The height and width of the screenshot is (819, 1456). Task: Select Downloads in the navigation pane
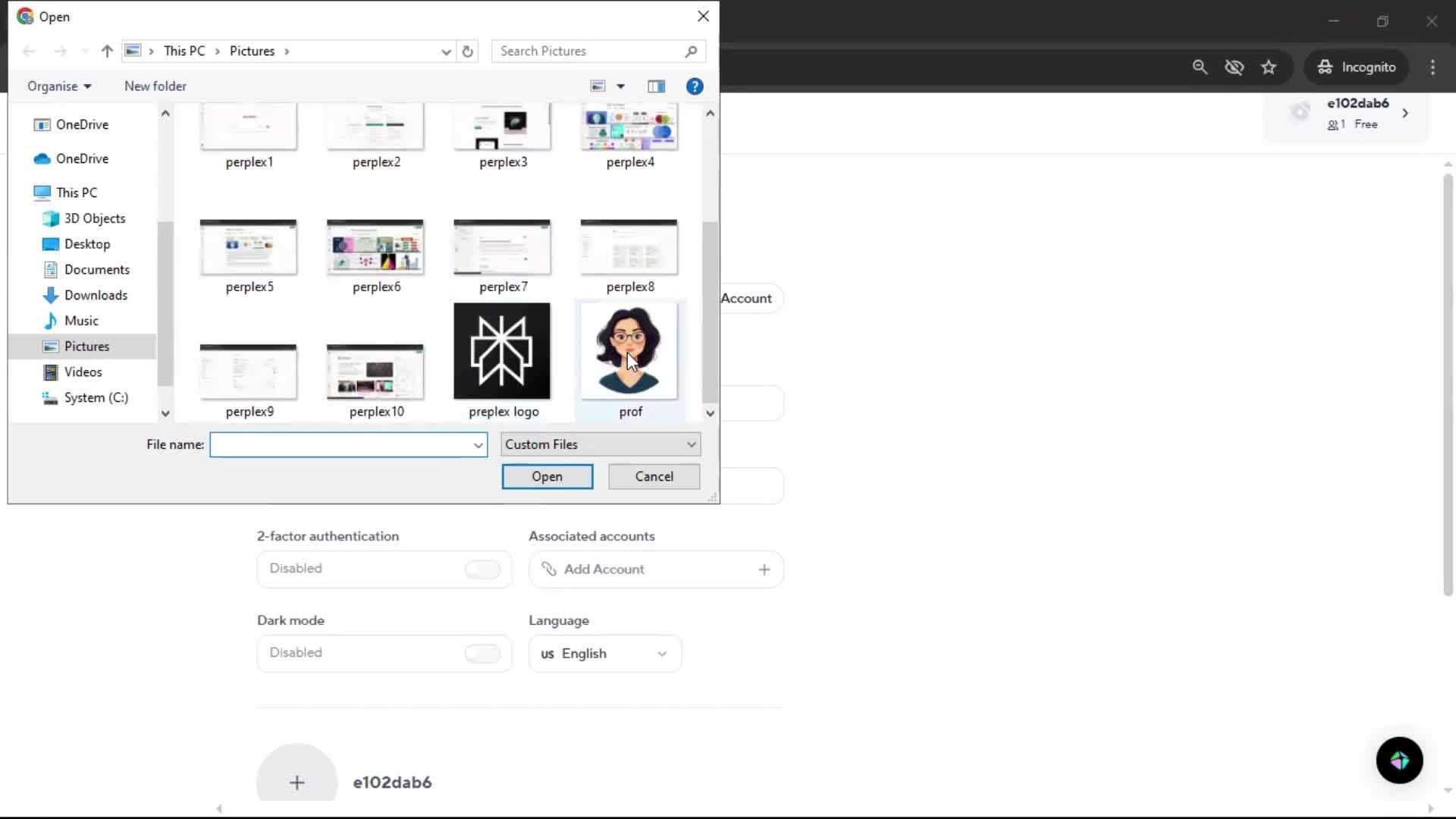(96, 295)
